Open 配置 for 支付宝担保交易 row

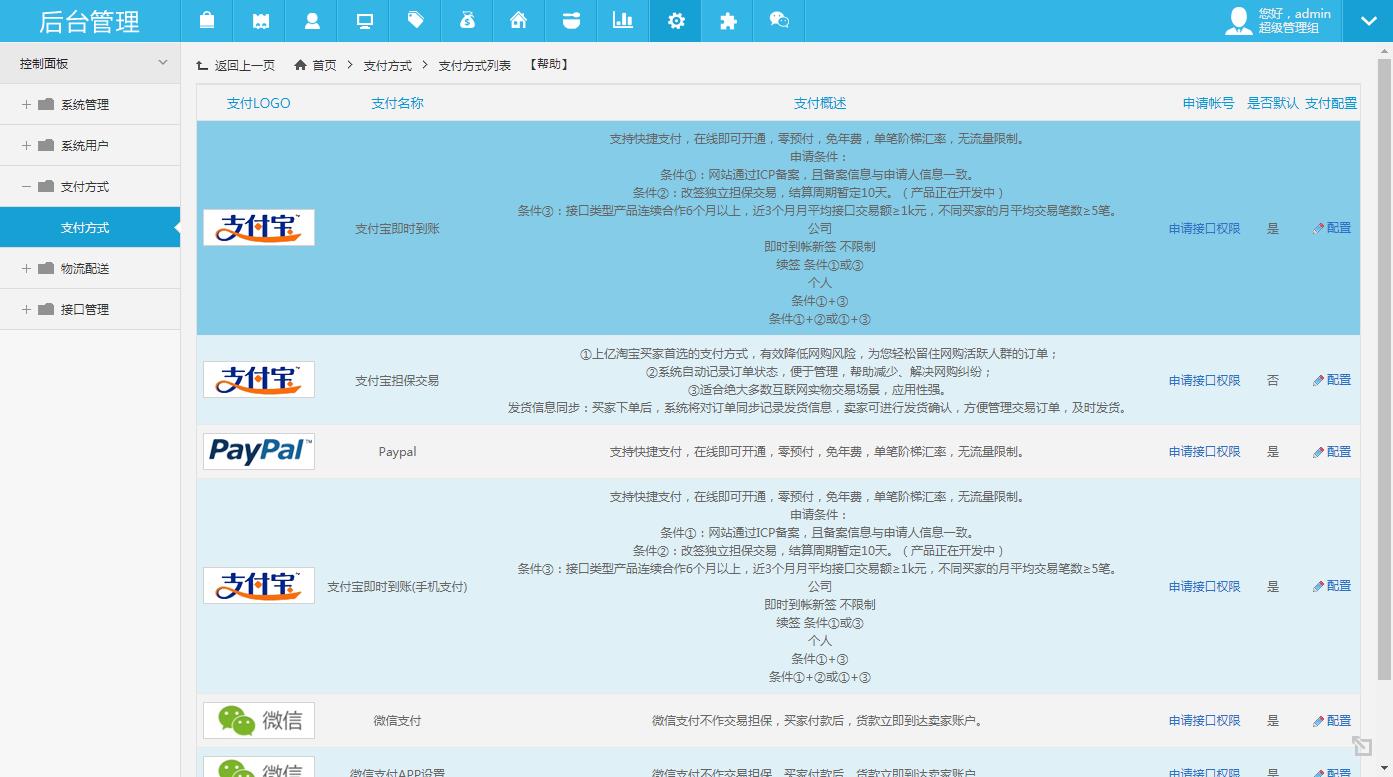(x=1332, y=380)
